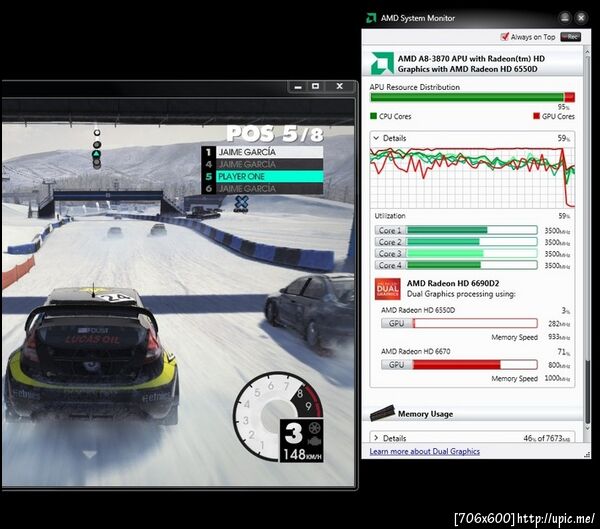Click the red GPU Cores legend swatch
The image size is (600, 529).
coord(536,116)
